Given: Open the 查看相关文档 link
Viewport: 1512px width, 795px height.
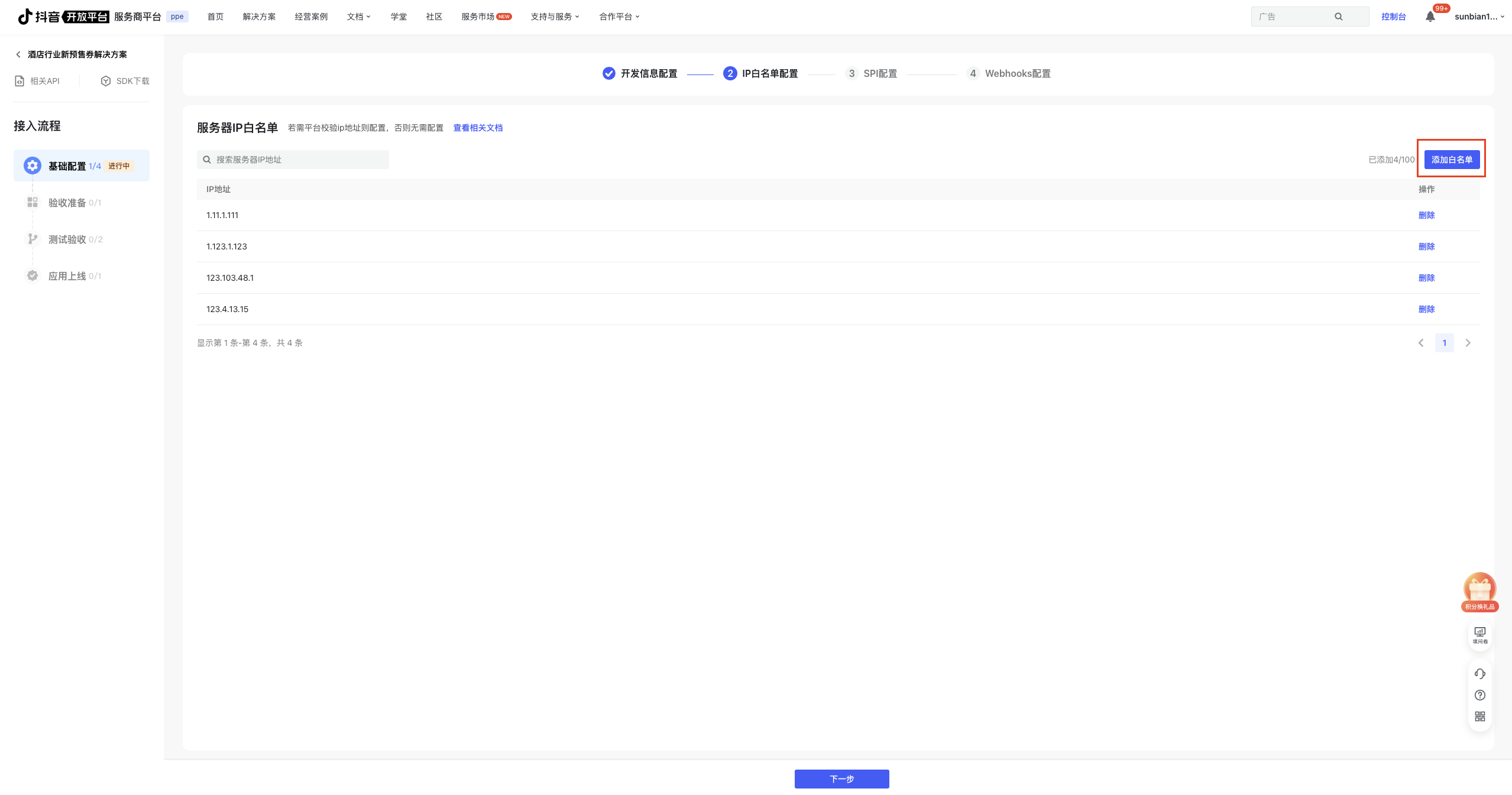Looking at the screenshot, I should (x=478, y=128).
